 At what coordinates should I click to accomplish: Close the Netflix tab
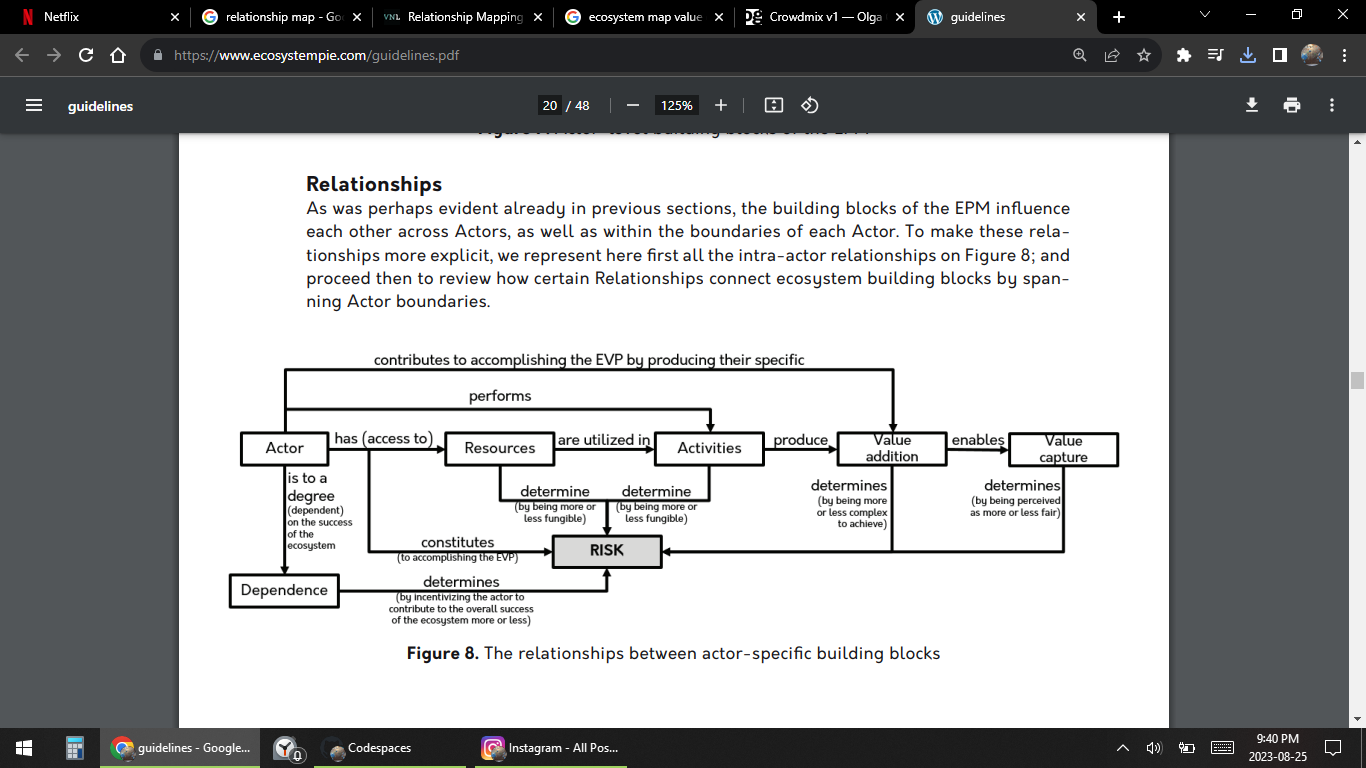point(174,17)
